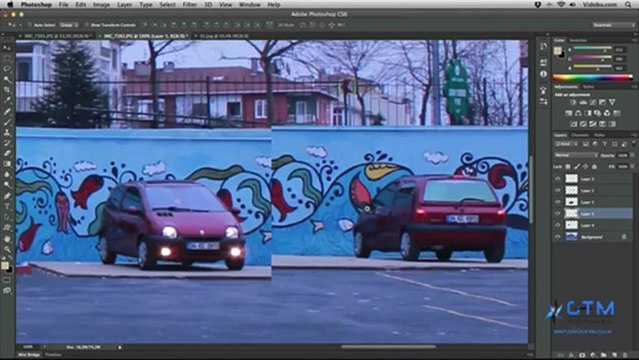The height and width of the screenshot is (360, 639).
Task: Click the foreground color swatch in Color panel
Action: (x=557, y=51)
